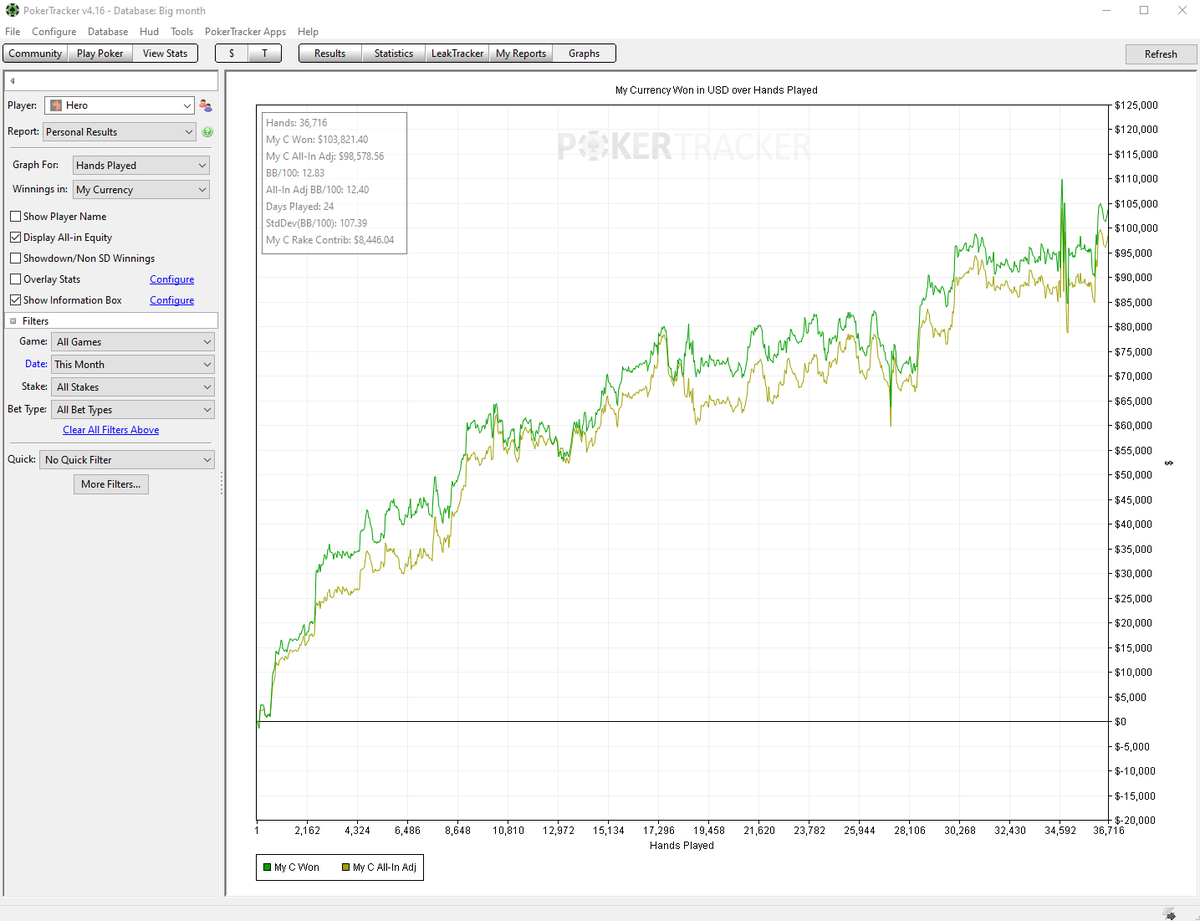Click the Refresh button
The image size is (1200, 921).
1160,54
